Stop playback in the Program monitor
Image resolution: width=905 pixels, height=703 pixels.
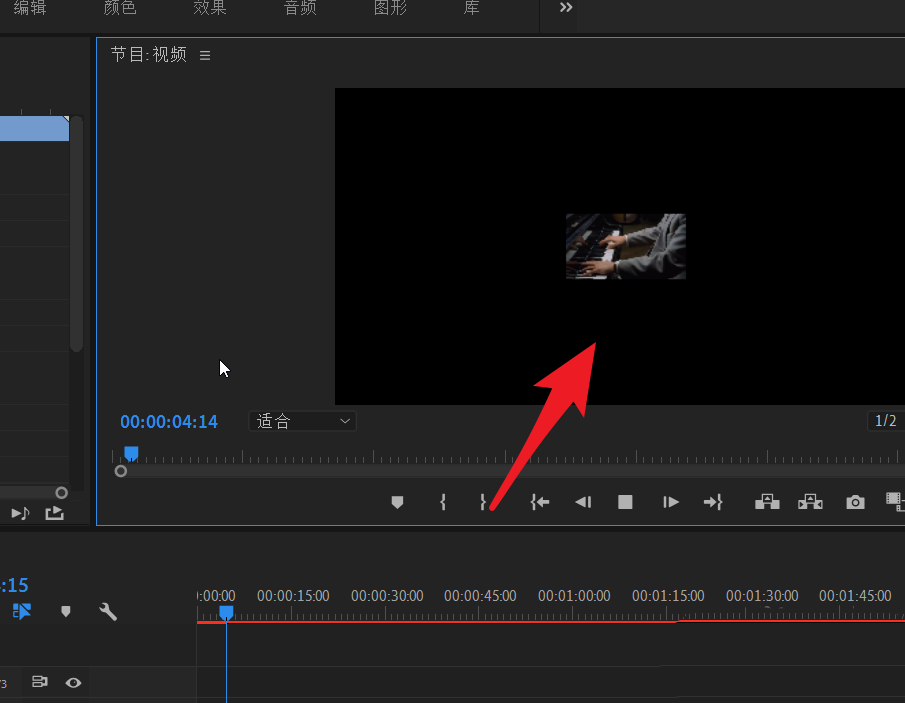point(626,502)
